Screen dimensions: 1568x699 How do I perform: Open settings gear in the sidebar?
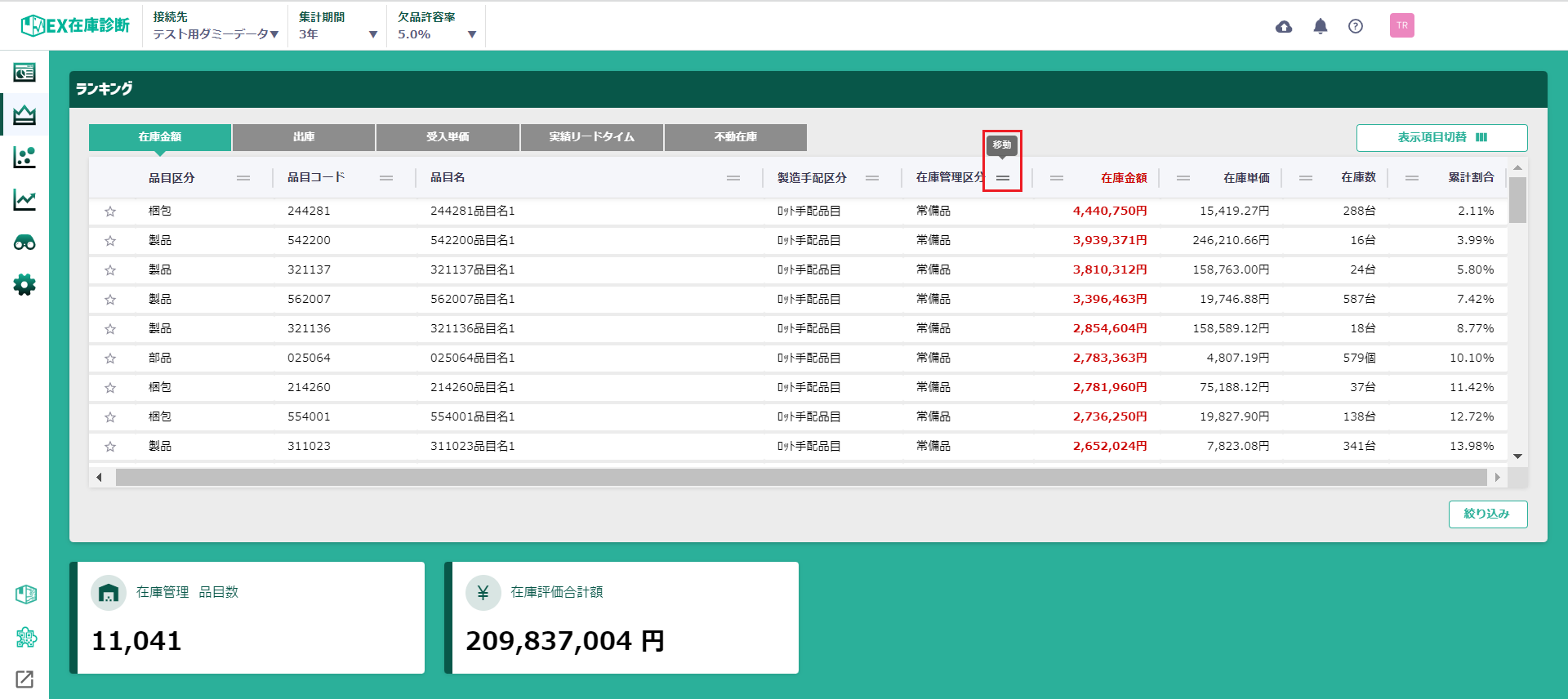(24, 285)
